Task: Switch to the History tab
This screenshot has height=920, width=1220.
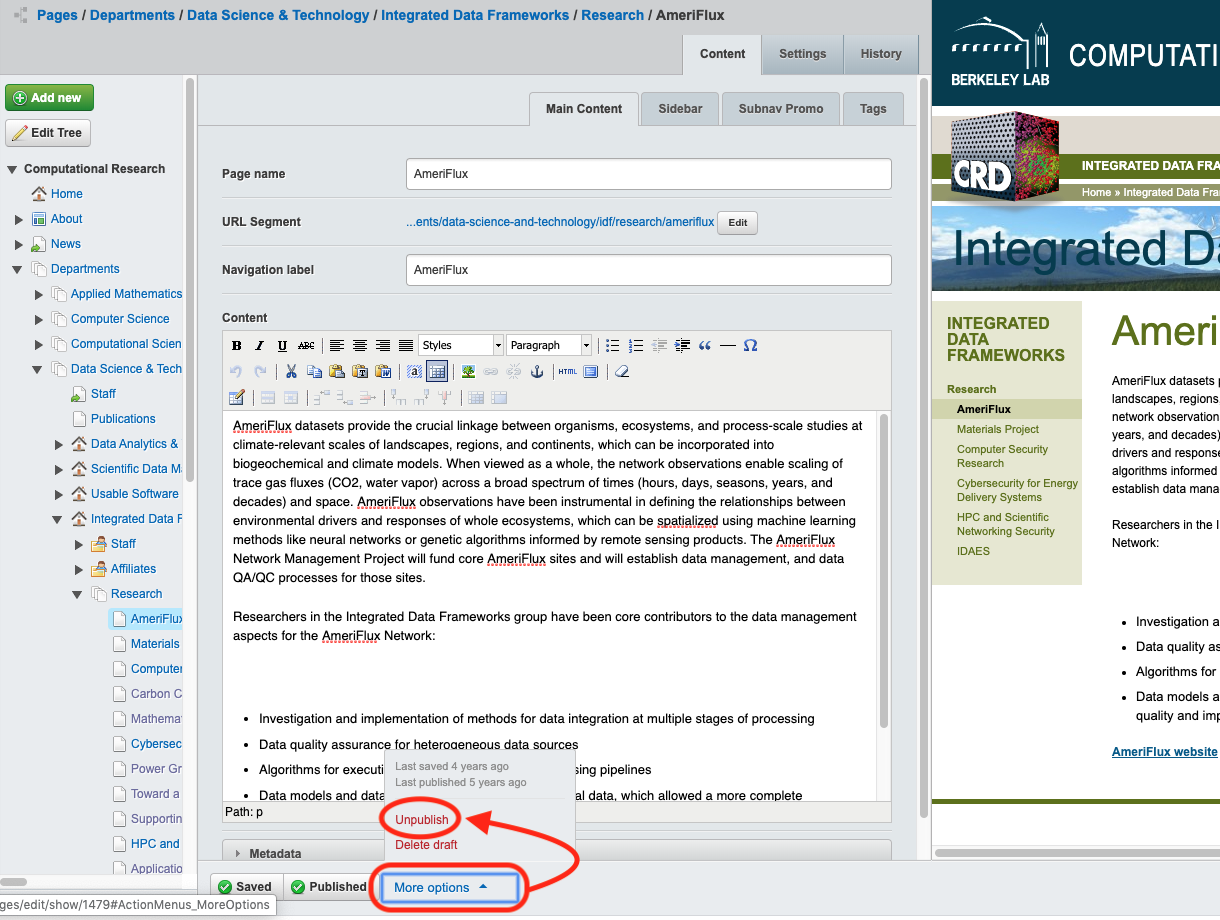Action: pos(881,54)
